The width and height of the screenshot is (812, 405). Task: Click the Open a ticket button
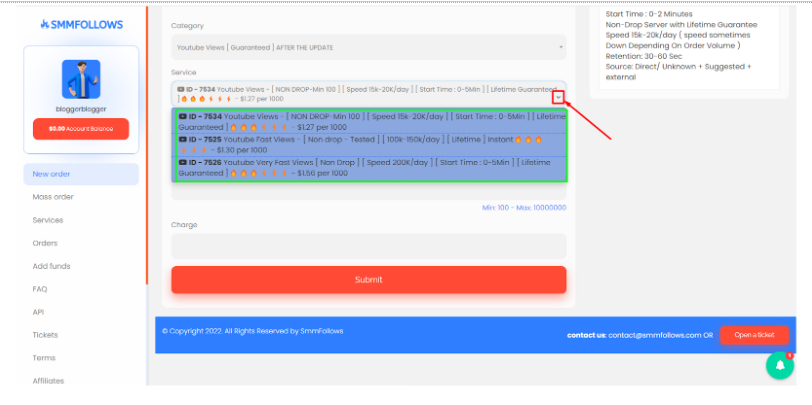point(755,335)
